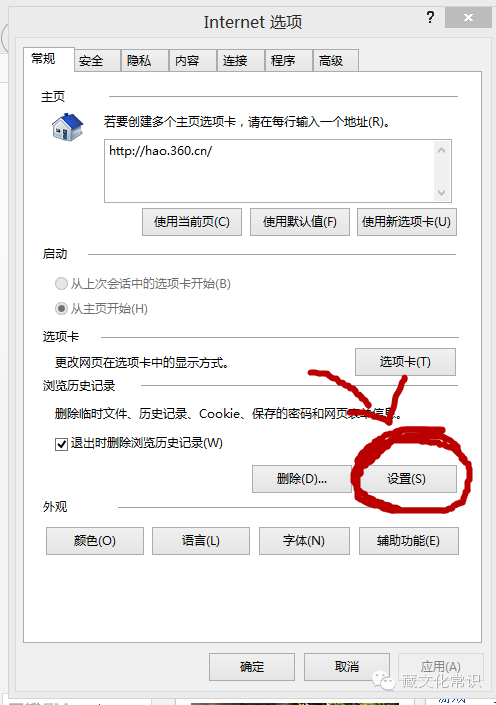The image size is (496, 705).
Task: Close the Internet 选项 dialog
Action: coord(468,18)
